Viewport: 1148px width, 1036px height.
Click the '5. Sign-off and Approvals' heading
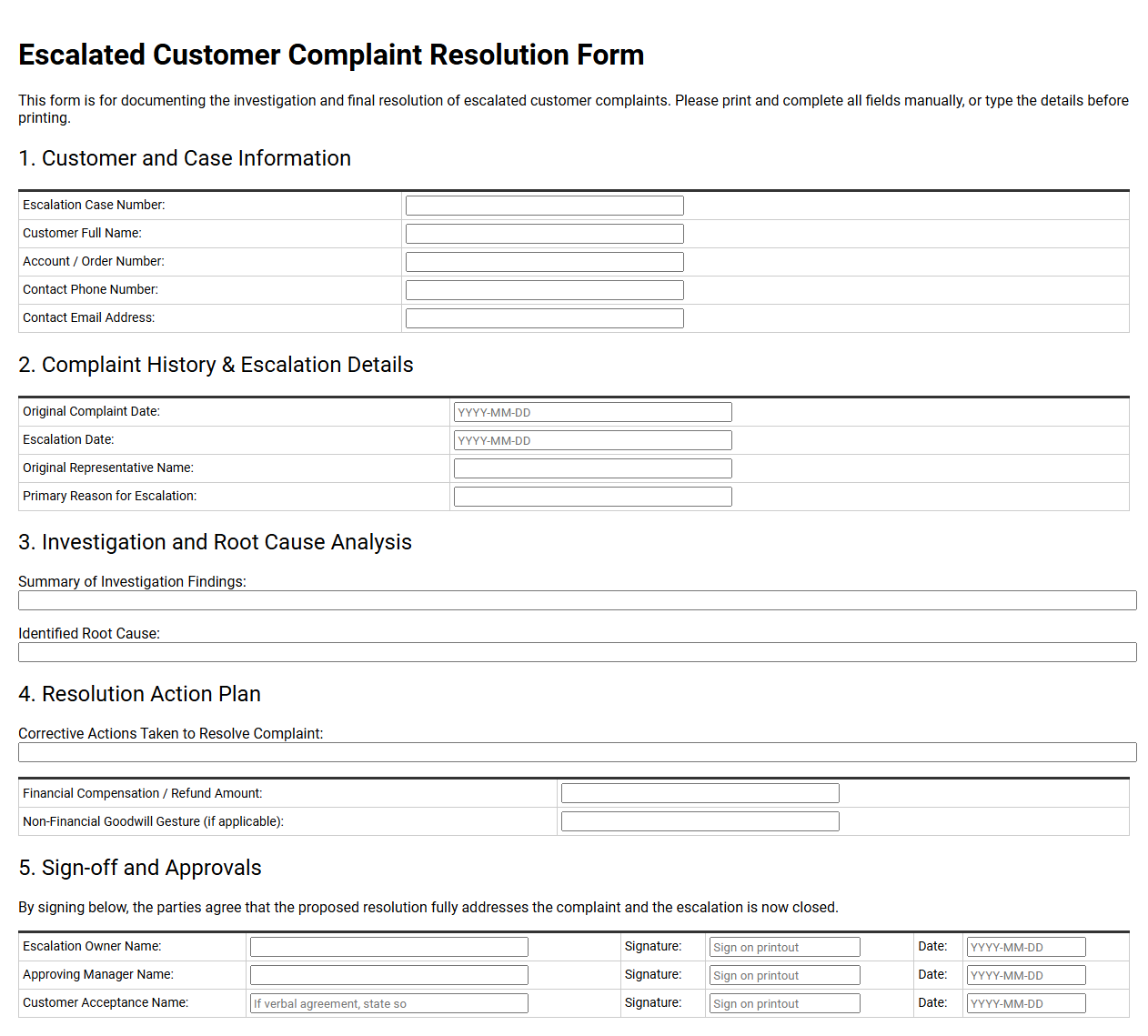click(x=140, y=868)
